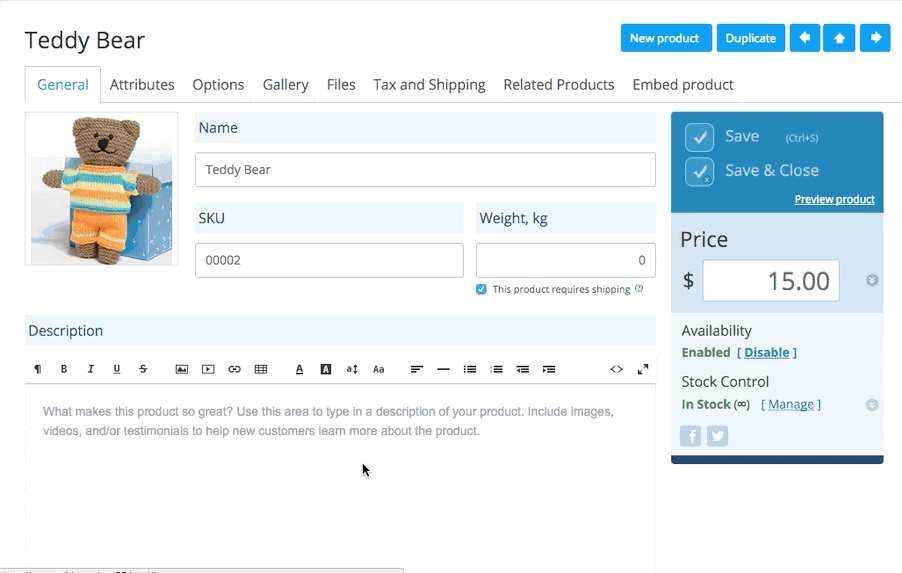Choose the text background color tool
Screen dimensions: 902x573
tap(326, 369)
